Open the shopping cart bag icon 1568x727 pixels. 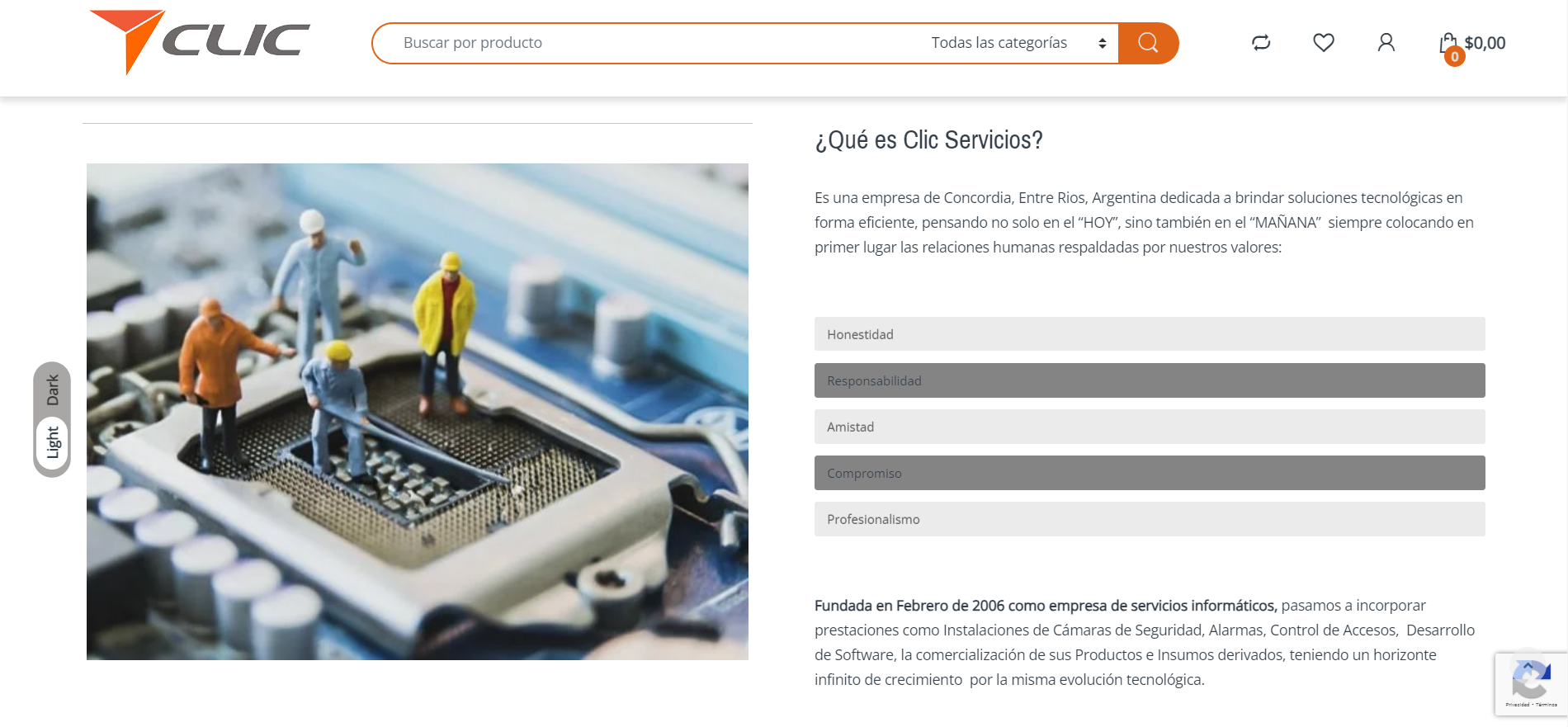1448,42
